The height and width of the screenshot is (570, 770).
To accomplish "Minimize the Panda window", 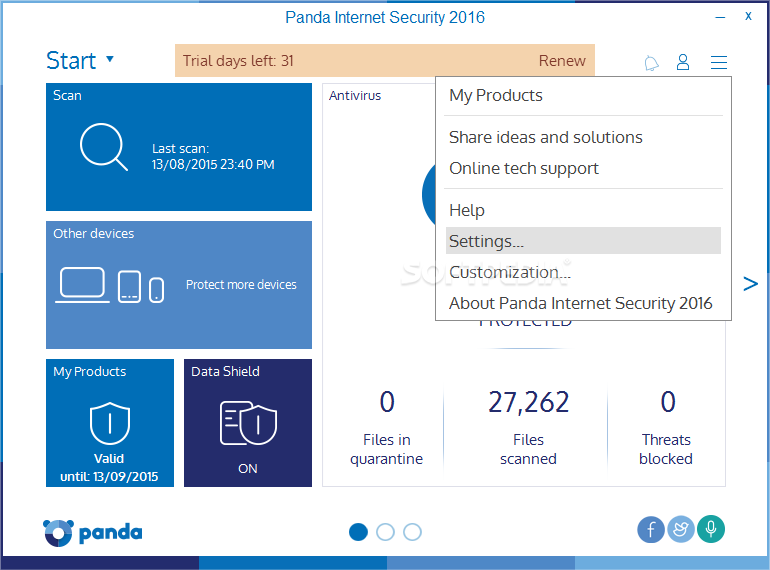I will pos(720,18).
